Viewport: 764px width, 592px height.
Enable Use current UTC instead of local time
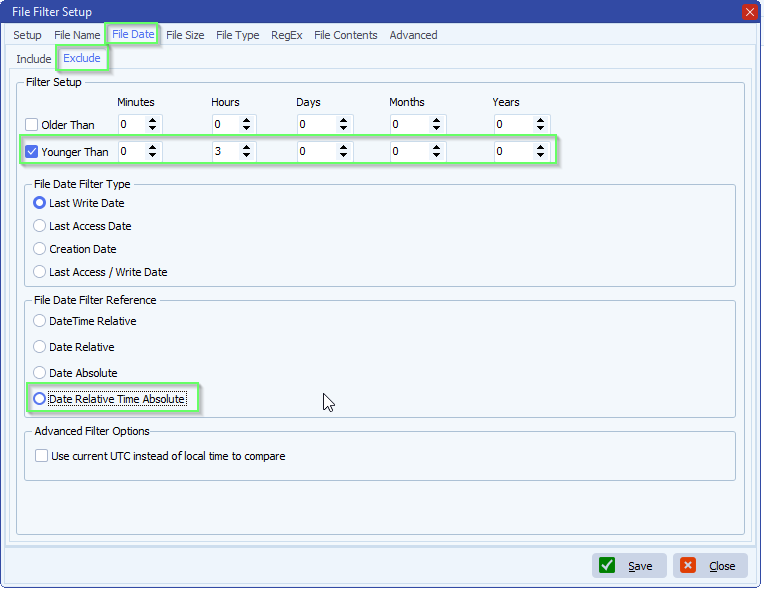[x=41, y=456]
